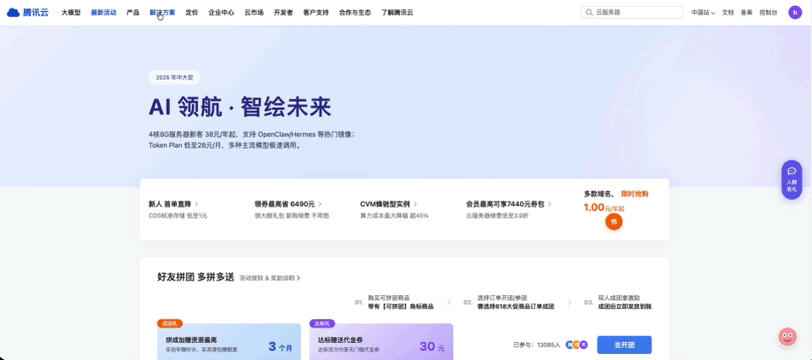The width and height of the screenshot is (812, 360).
Task: Click the 领大额礼包 新购续费 不用愁 subtitle
Action: (292, 215)
